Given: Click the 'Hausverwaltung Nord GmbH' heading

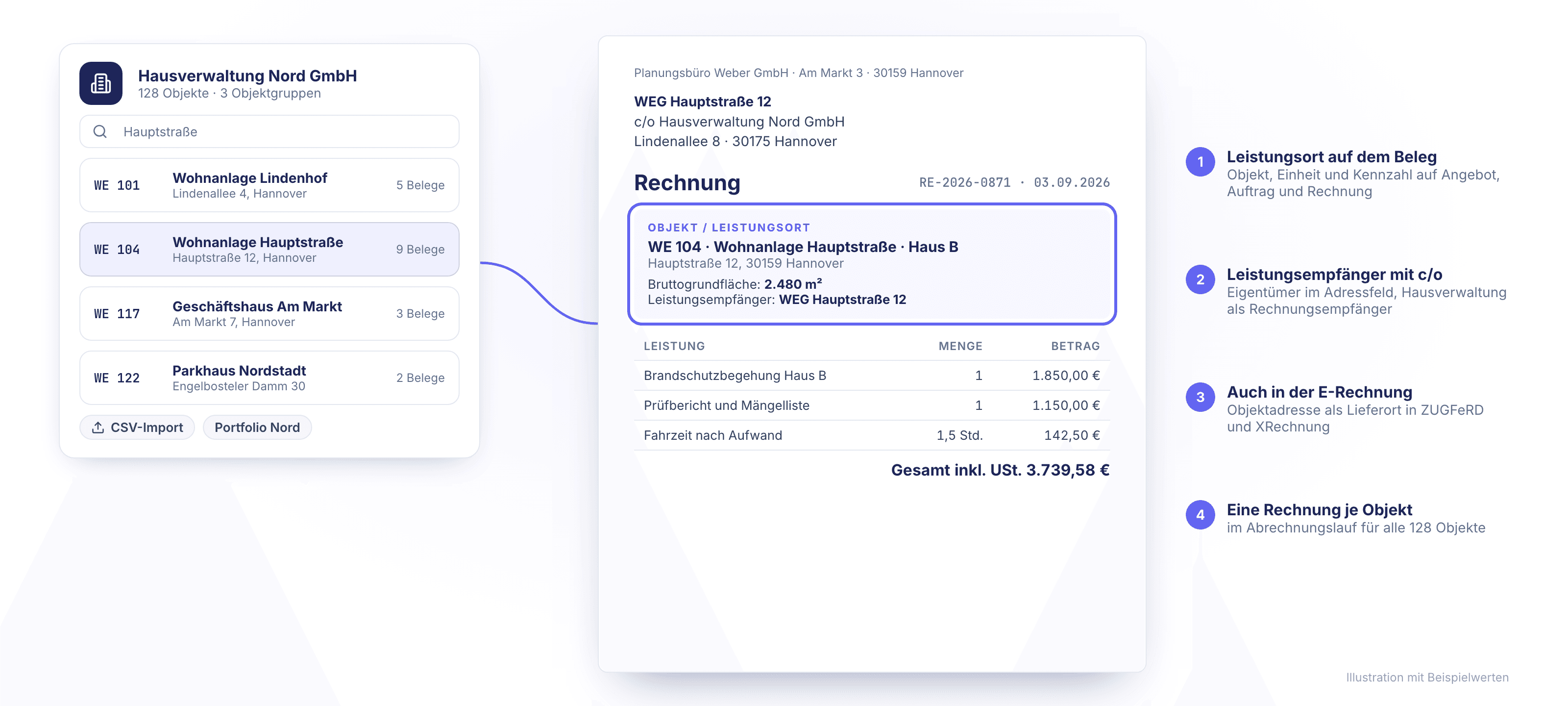Looking at the screenshot, I should click(247, 76).
